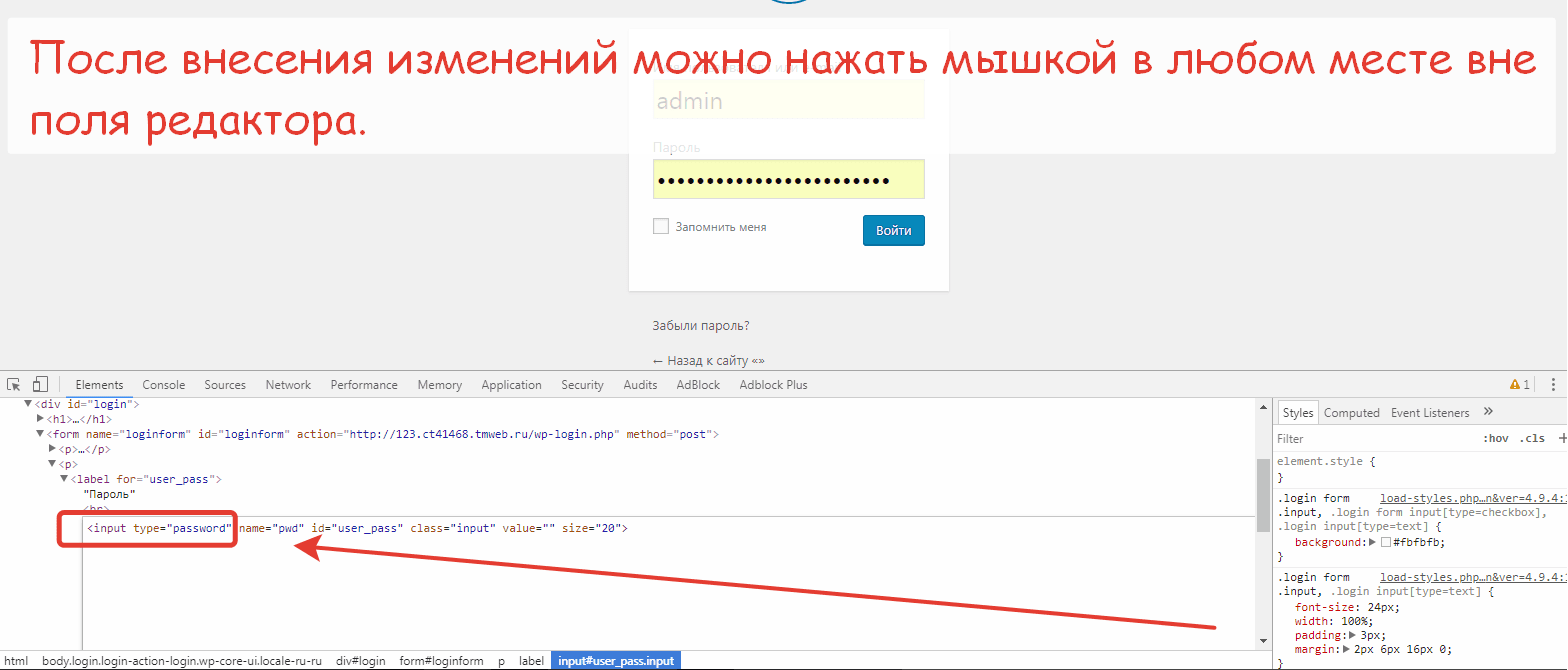
Task: Click the warning count indicator
Action: click(x=1520, y=385)
